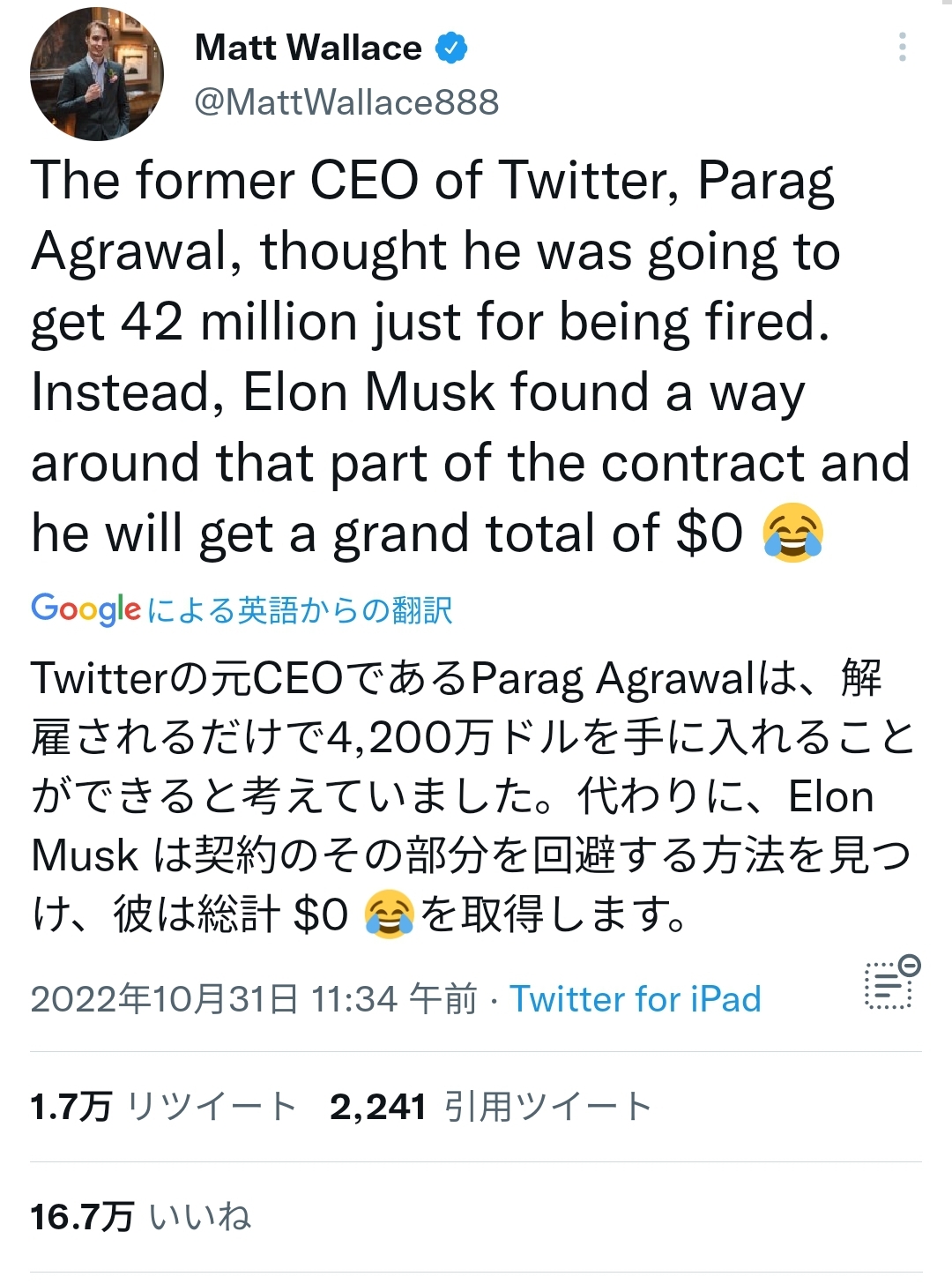View the 2,241 引用ツイート list
Image resolution: width=952 pixels, height=1284 pixels.
[x=490, y=1106]
